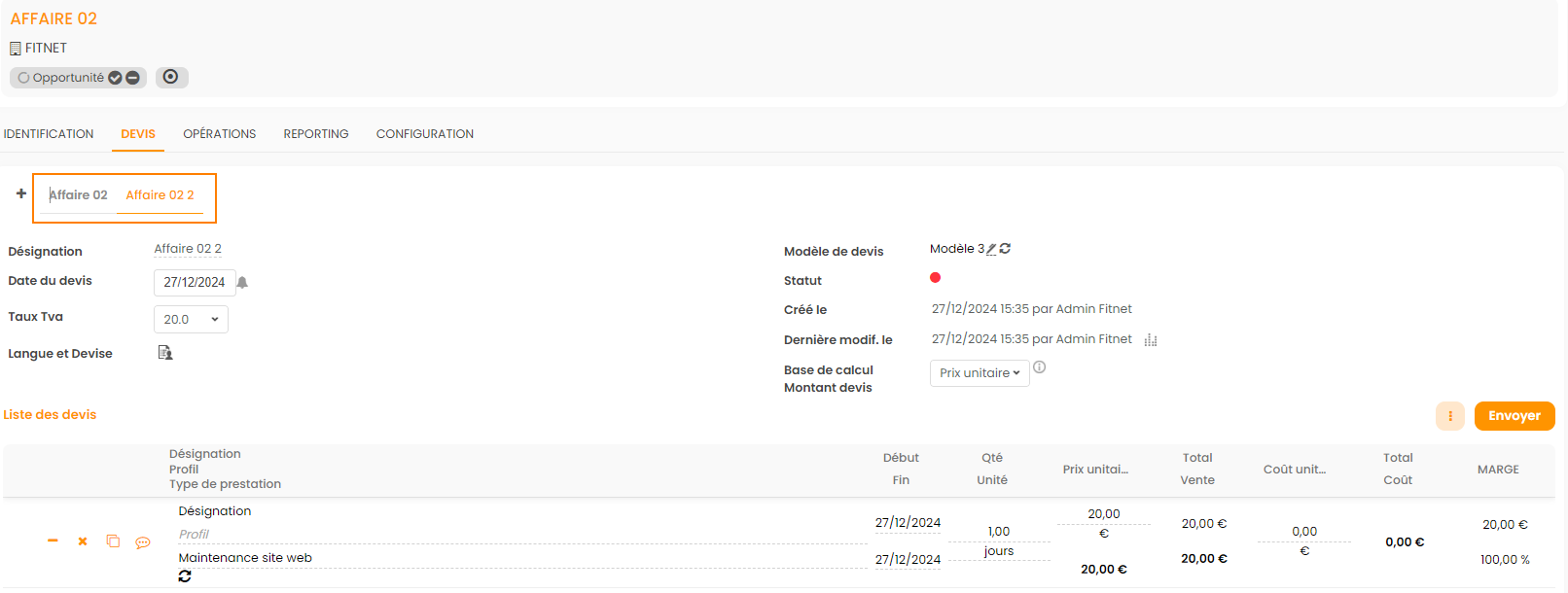Click the orange minus icon on the quote line
1568x593 pixels.
pyautogui.click(x=53, y=541)
